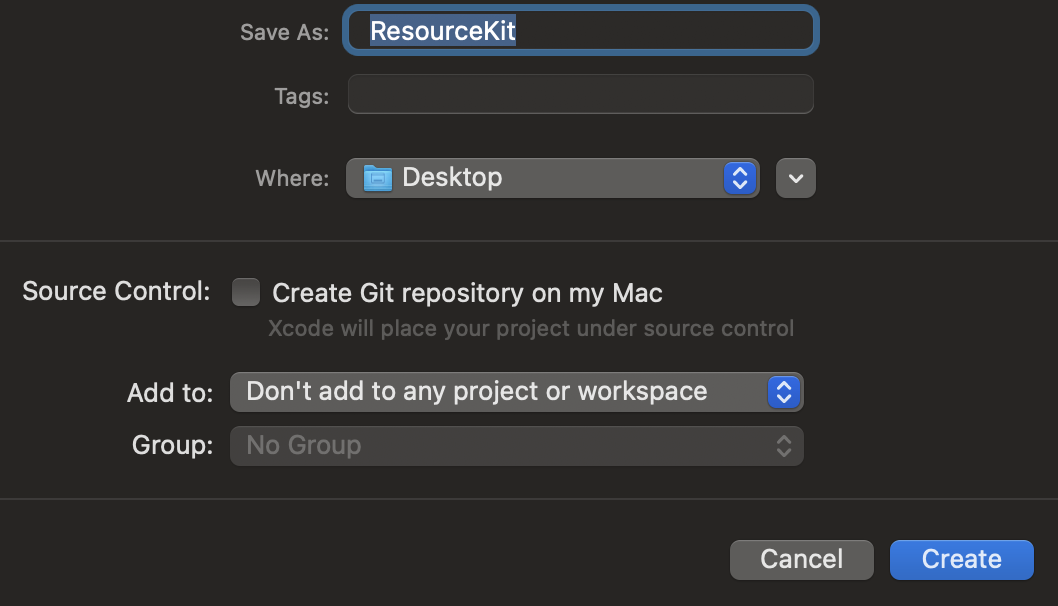Click the 'Xcode will place your project under source control' text

531,329
